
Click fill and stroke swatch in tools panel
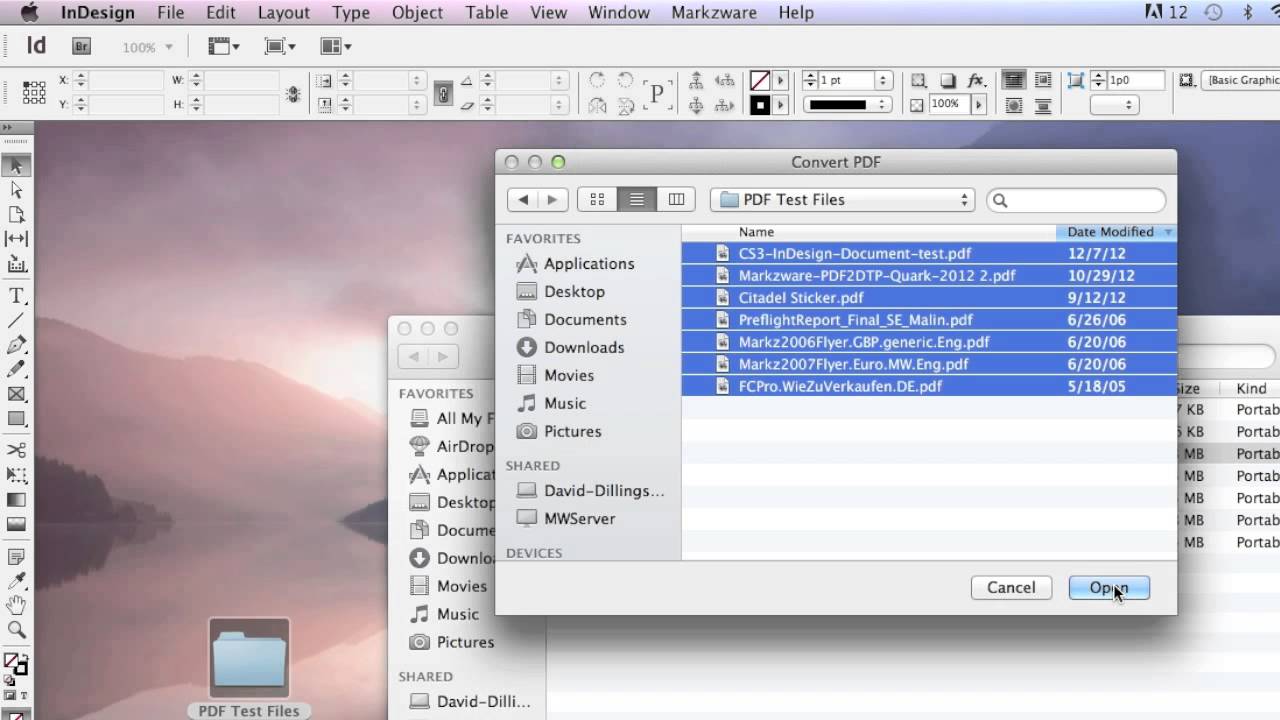[x=16, y=664]
